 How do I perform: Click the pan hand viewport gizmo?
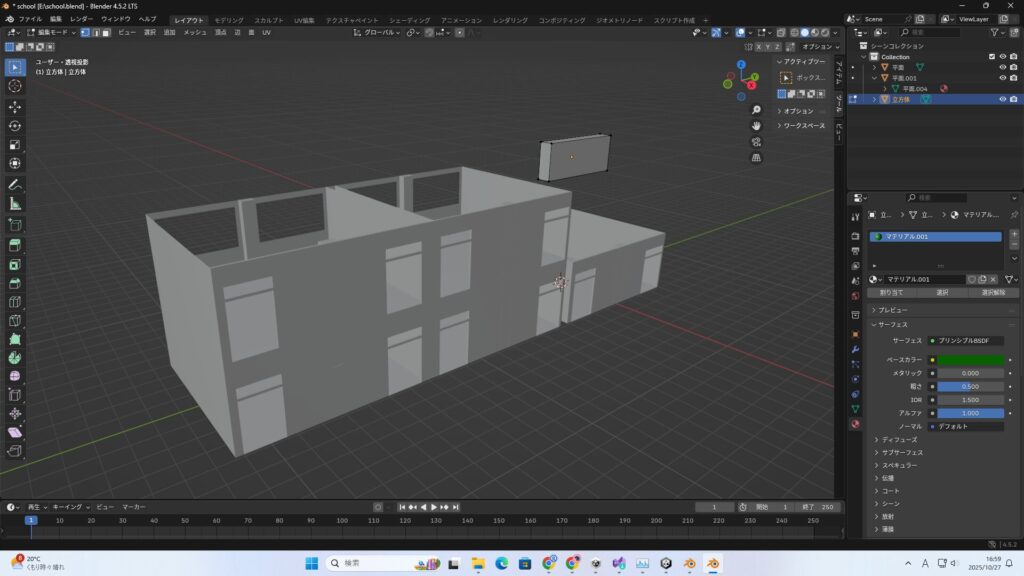pos(757,125)
